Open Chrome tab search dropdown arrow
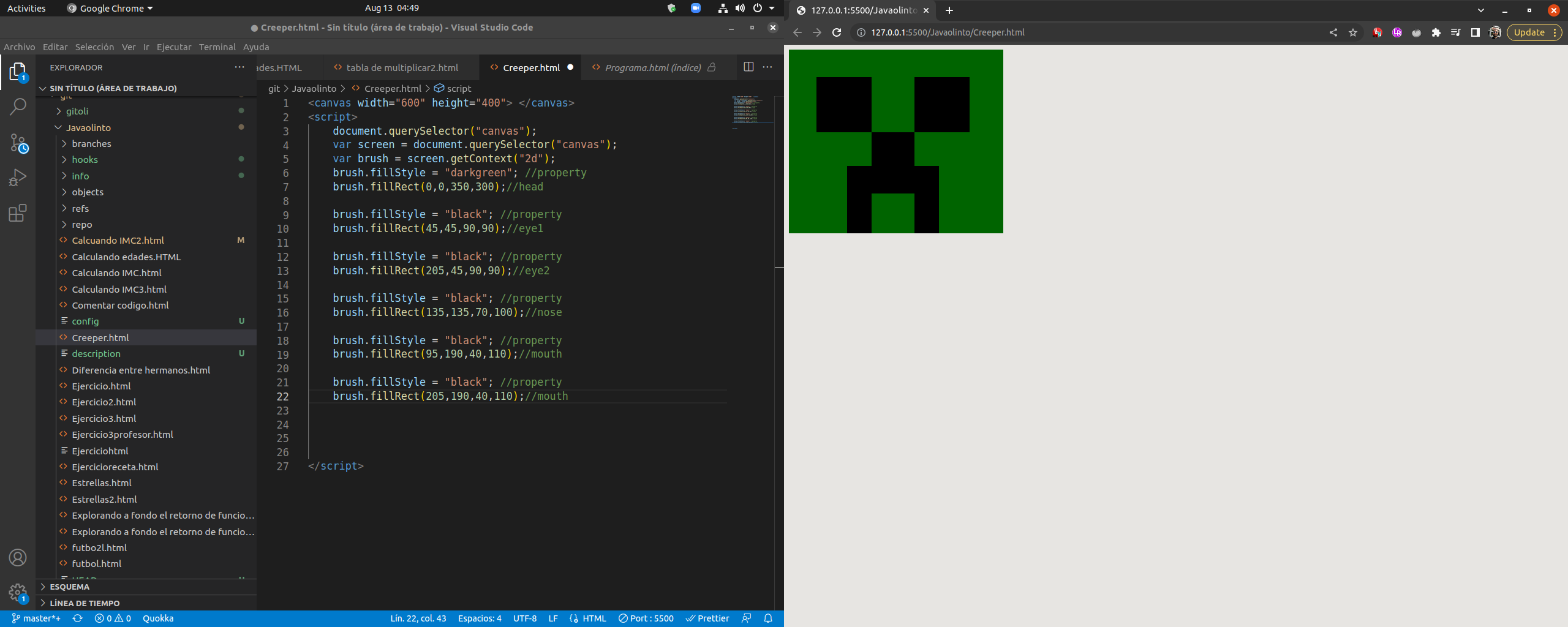 (x=1480, y=10)
